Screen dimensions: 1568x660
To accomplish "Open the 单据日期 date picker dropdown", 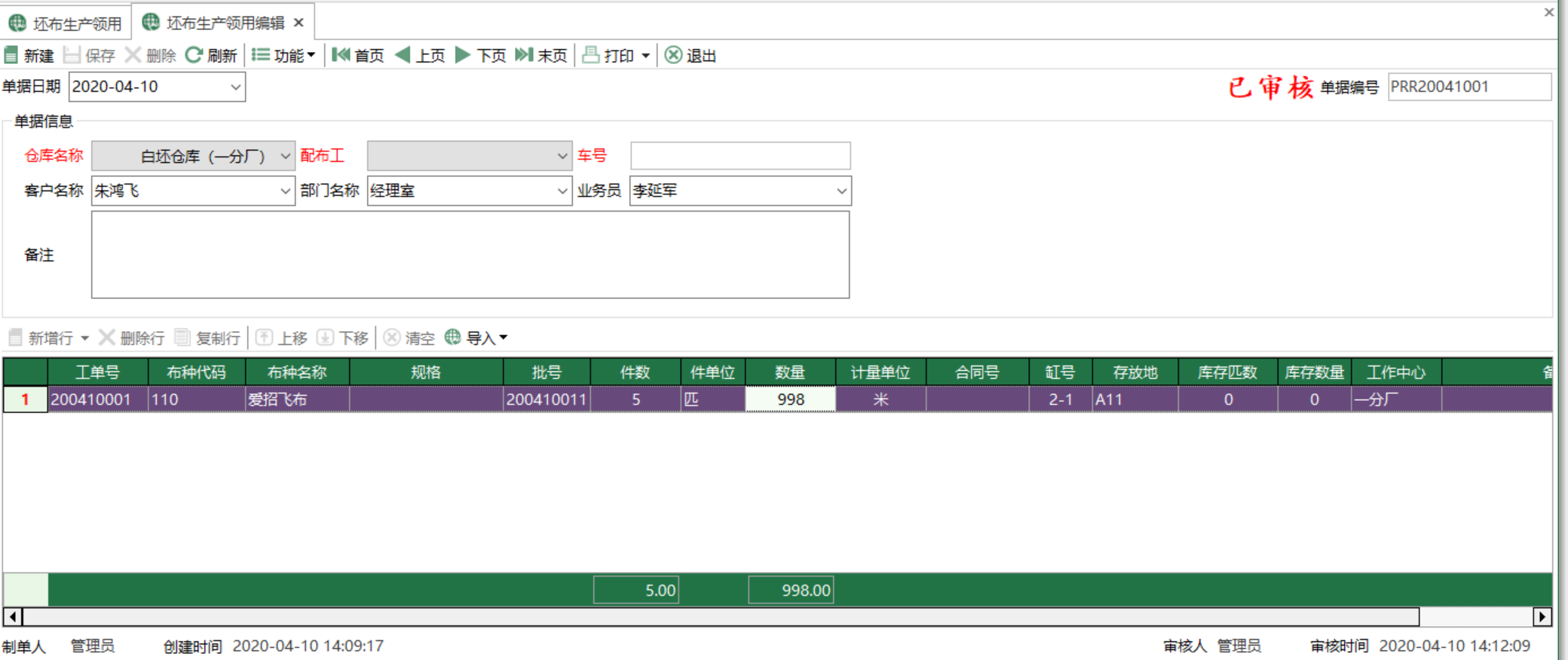I will pos(236,87).
